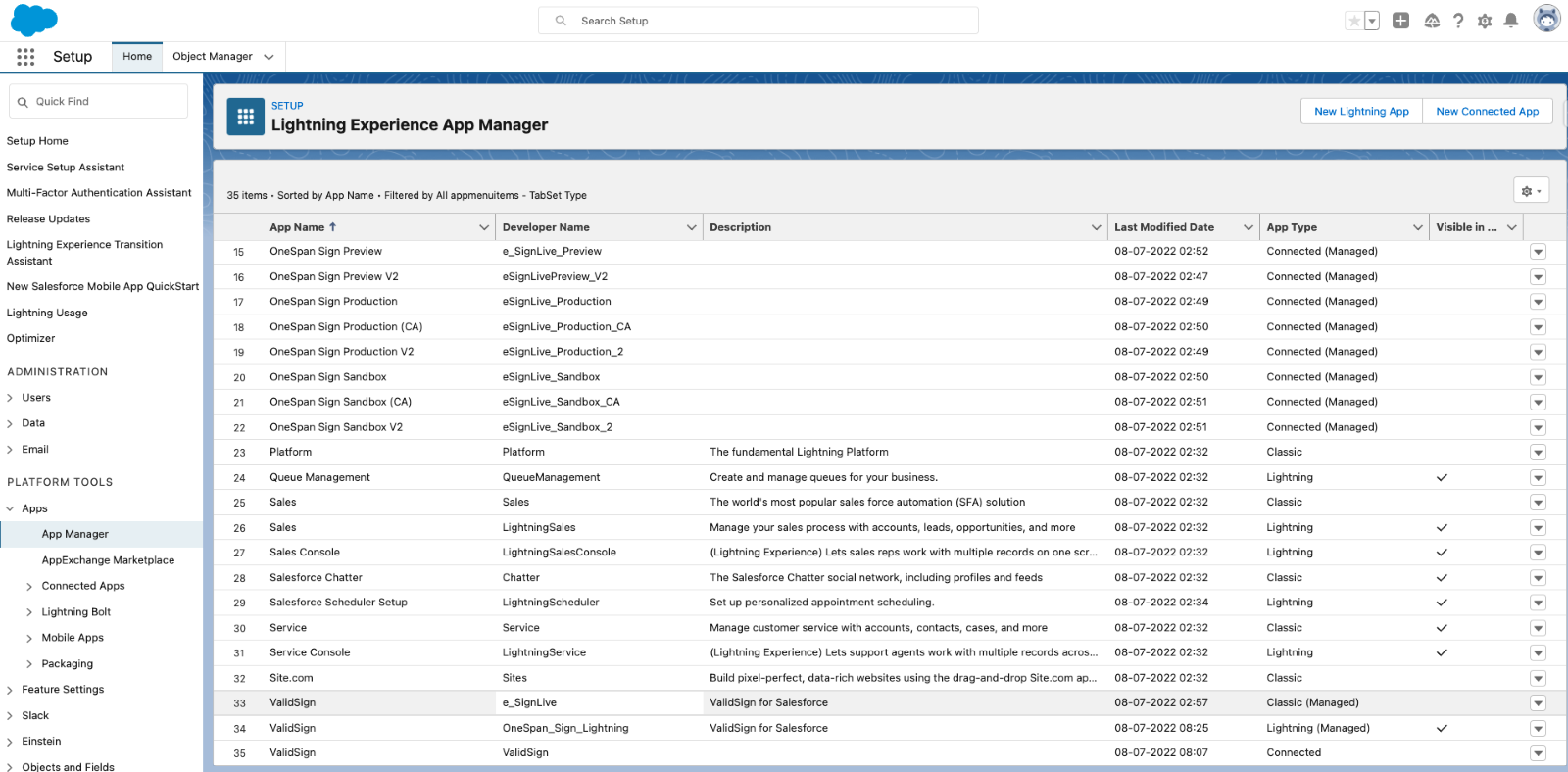Open App Type column menu
1568x772 pixels.
tap(1417, 227)
